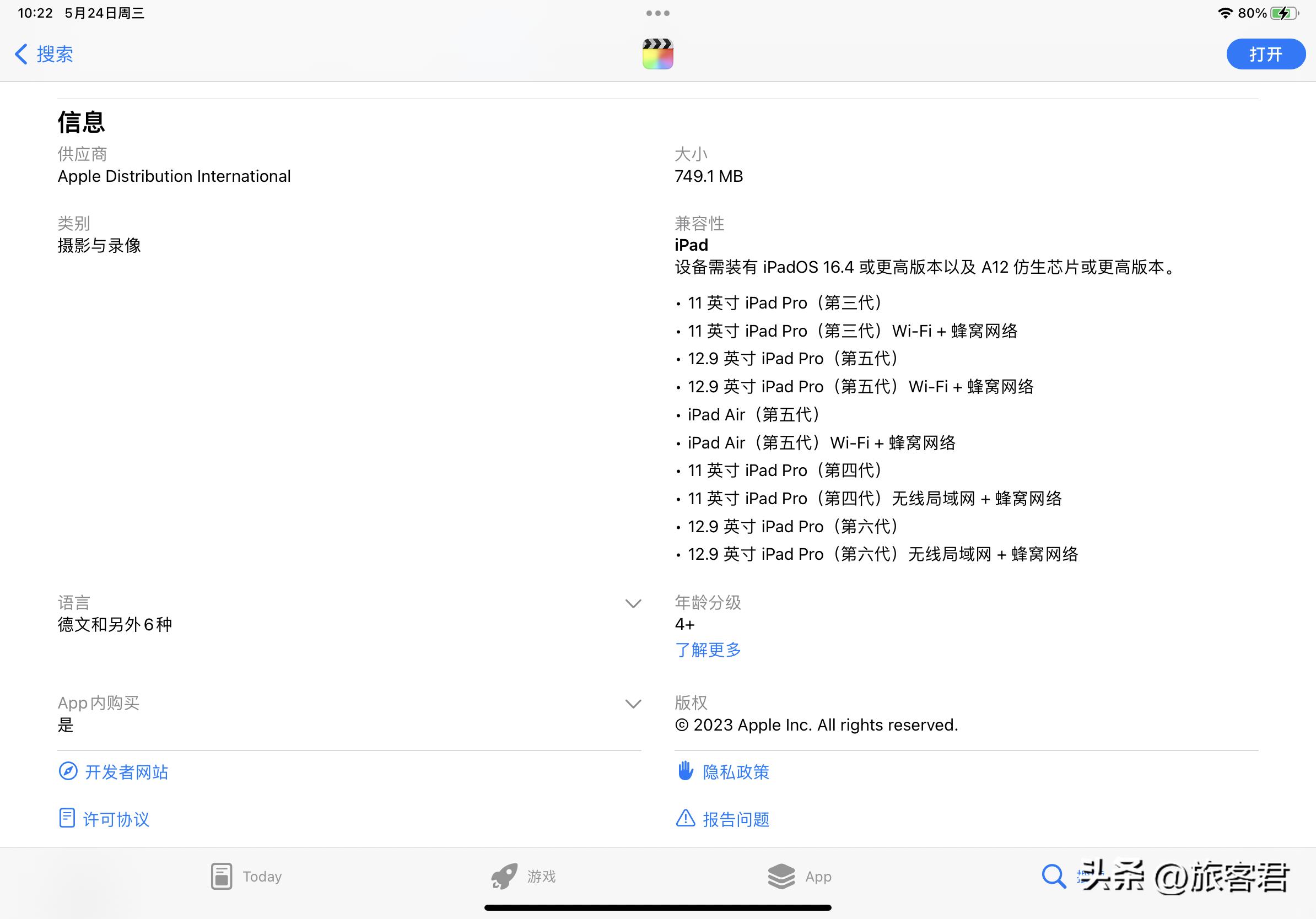Open 了解更多 under 年龄分级
Viewport: 1316px width, 919px height.
pyautogui.click(x=708, y=650)
